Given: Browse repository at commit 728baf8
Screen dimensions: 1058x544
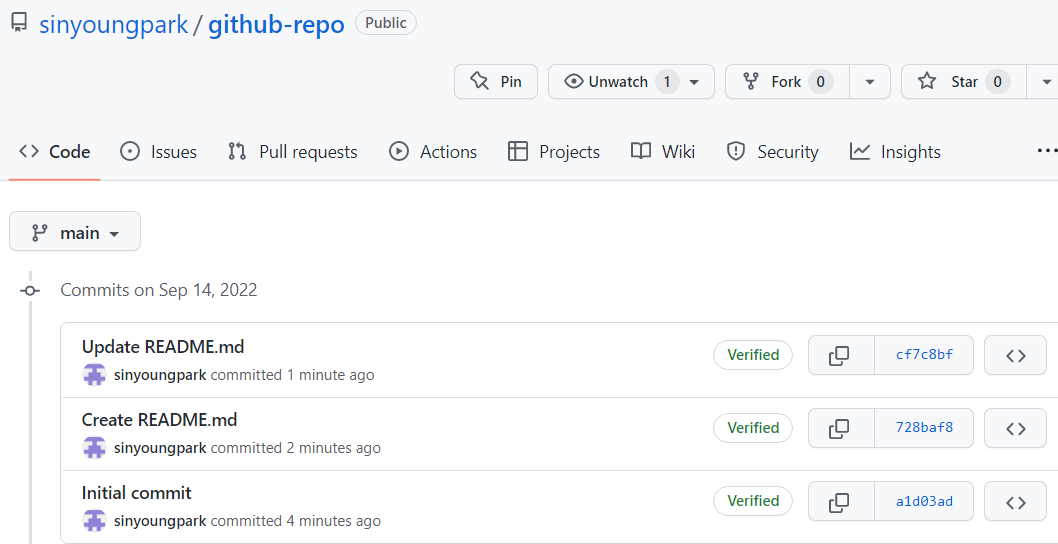Looking at the screenshot, I should (1015, 428).
